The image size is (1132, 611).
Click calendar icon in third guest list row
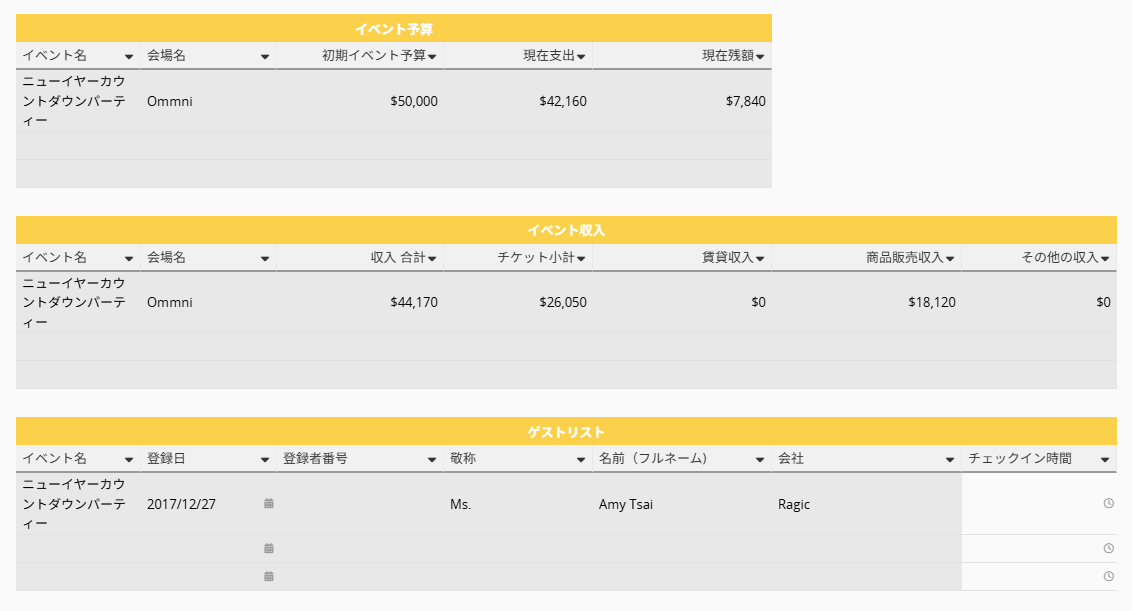click(269, 576)
